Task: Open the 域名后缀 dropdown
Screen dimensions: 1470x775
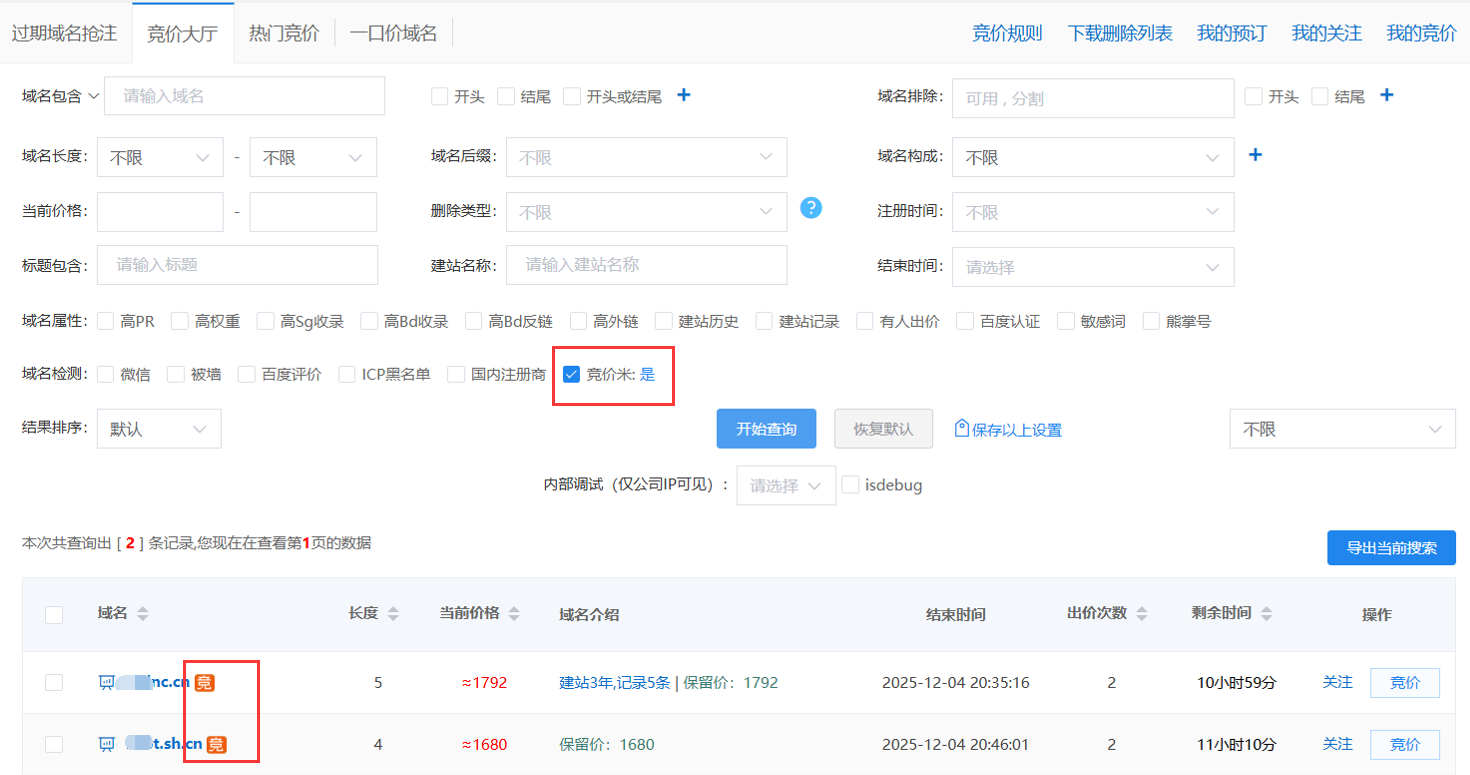Action: click(646, 157)
